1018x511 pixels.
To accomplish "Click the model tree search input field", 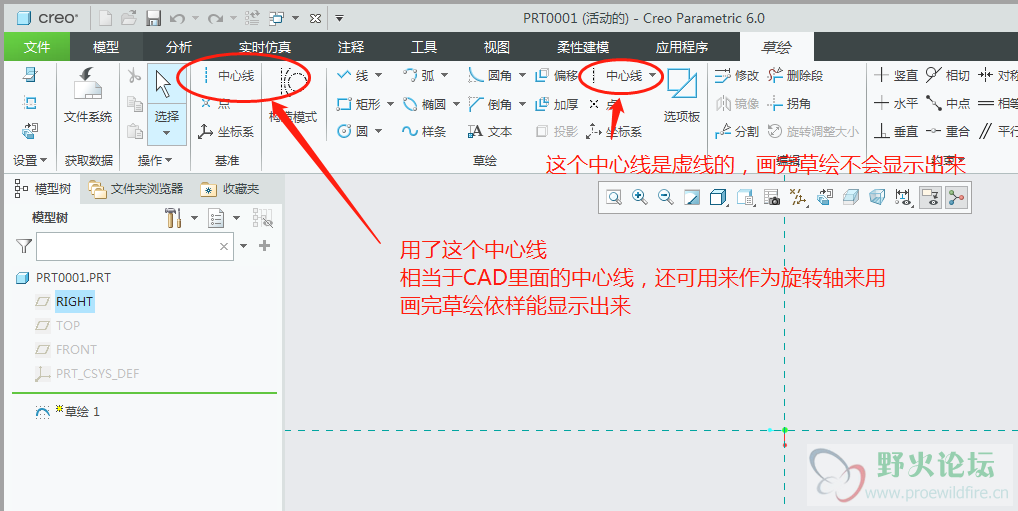I will (x=135, y=247).
